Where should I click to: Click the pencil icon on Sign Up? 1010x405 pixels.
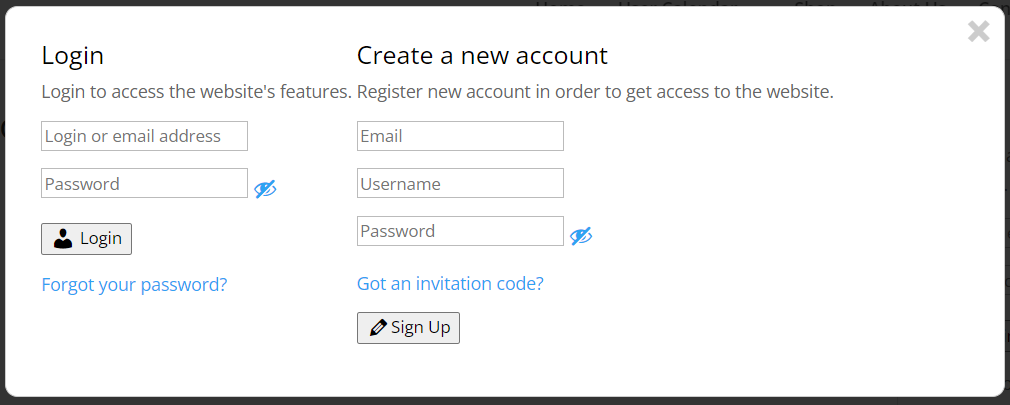378,328
